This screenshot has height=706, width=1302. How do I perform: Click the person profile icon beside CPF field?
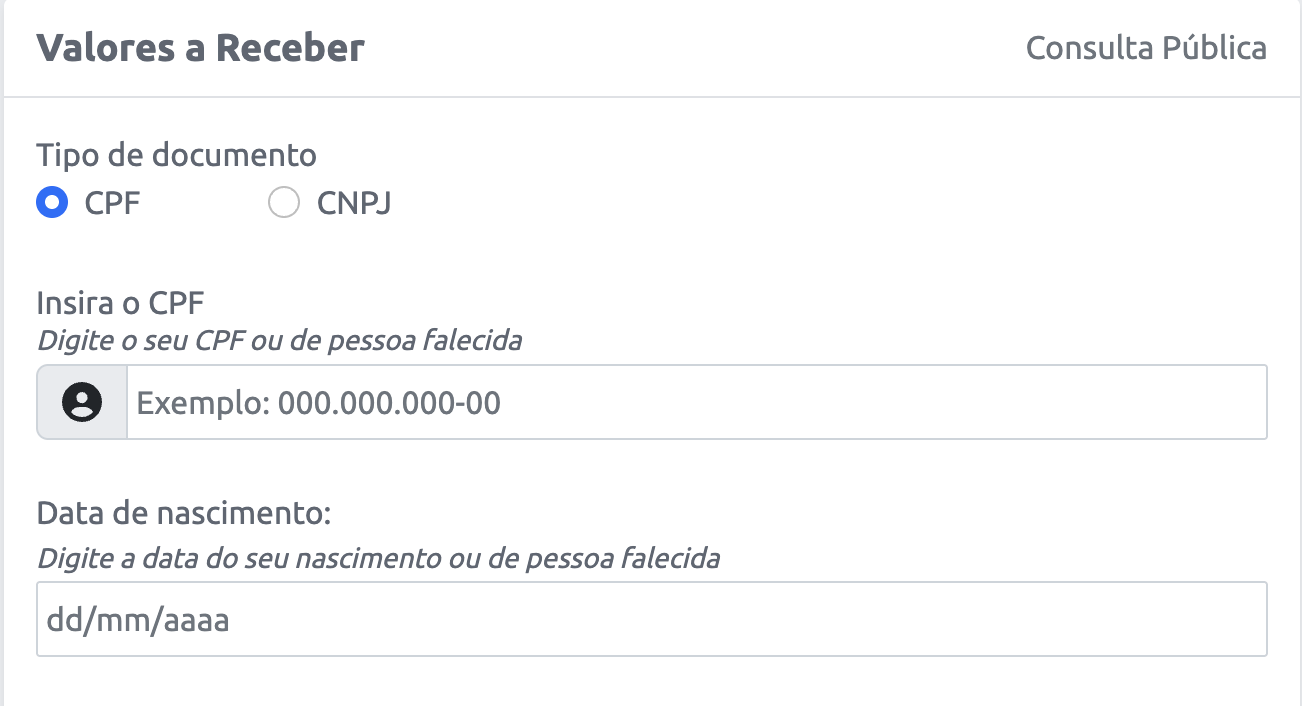point(80,402)
